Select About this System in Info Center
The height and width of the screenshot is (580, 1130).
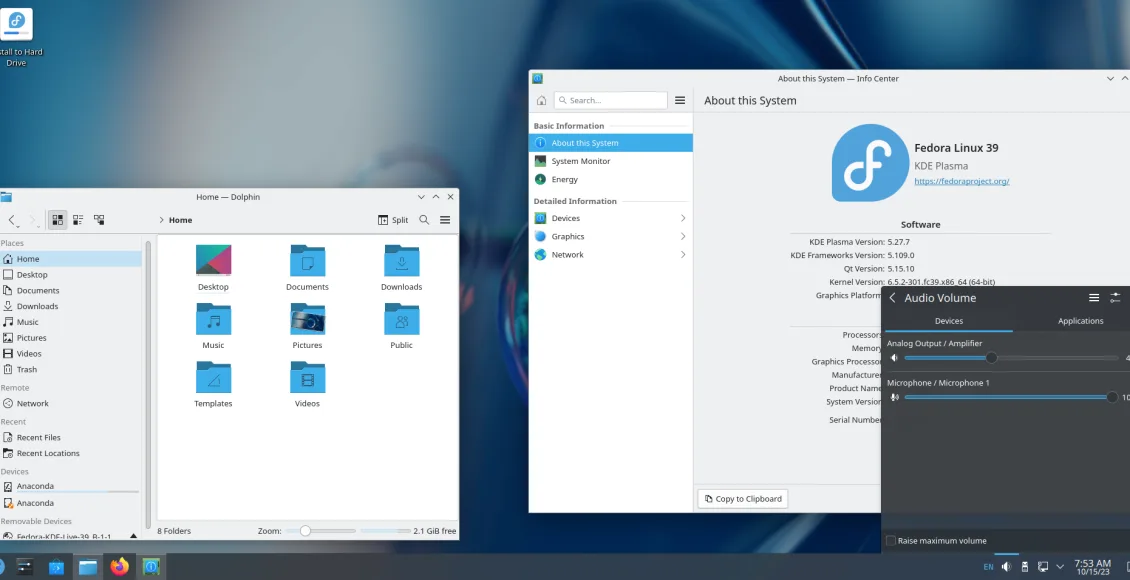pyautogui.click(x=610, y=143)
